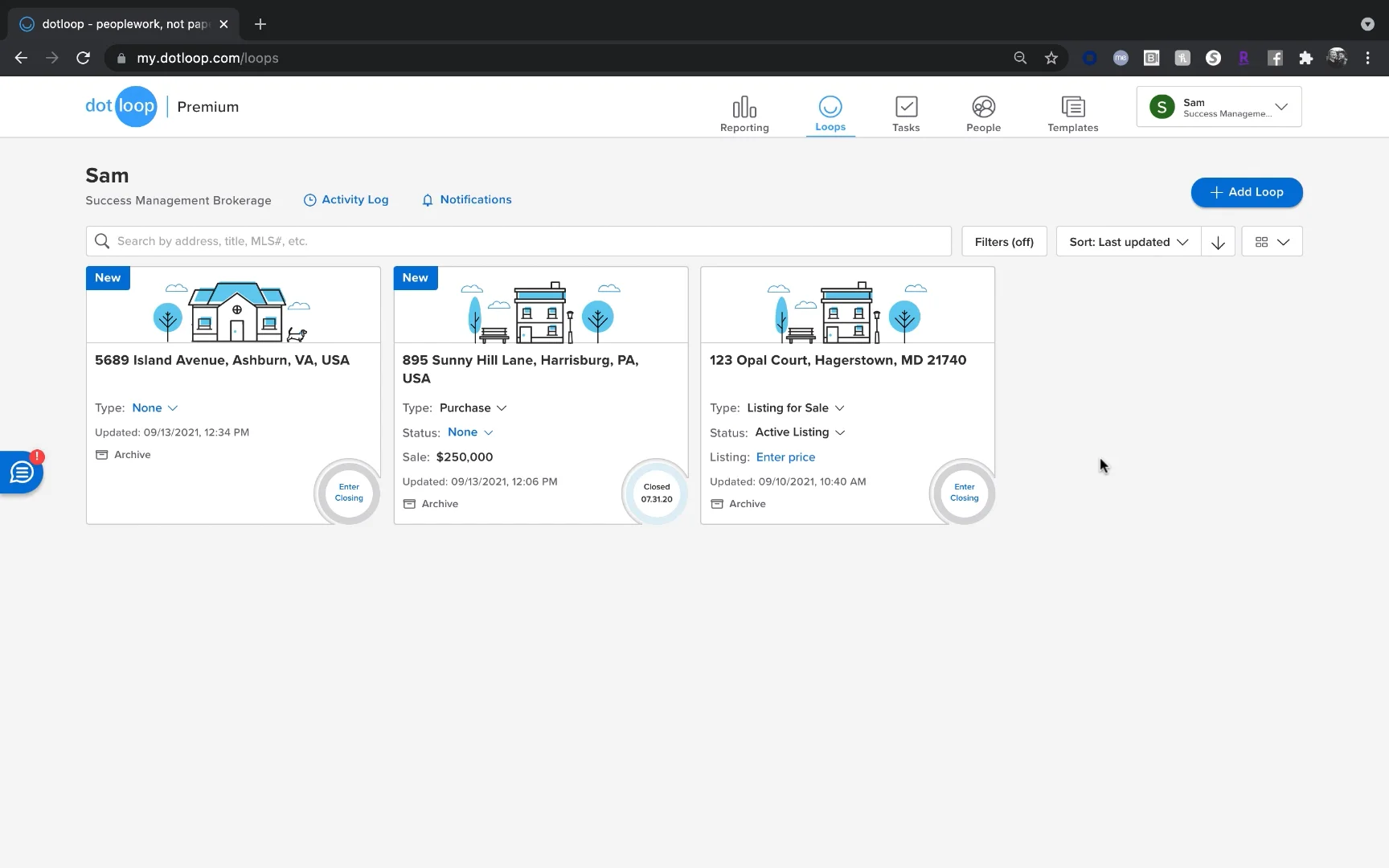1389x868 pixels.
Task: Toggle the sort direction arrow
Action: click(1218, 242)
